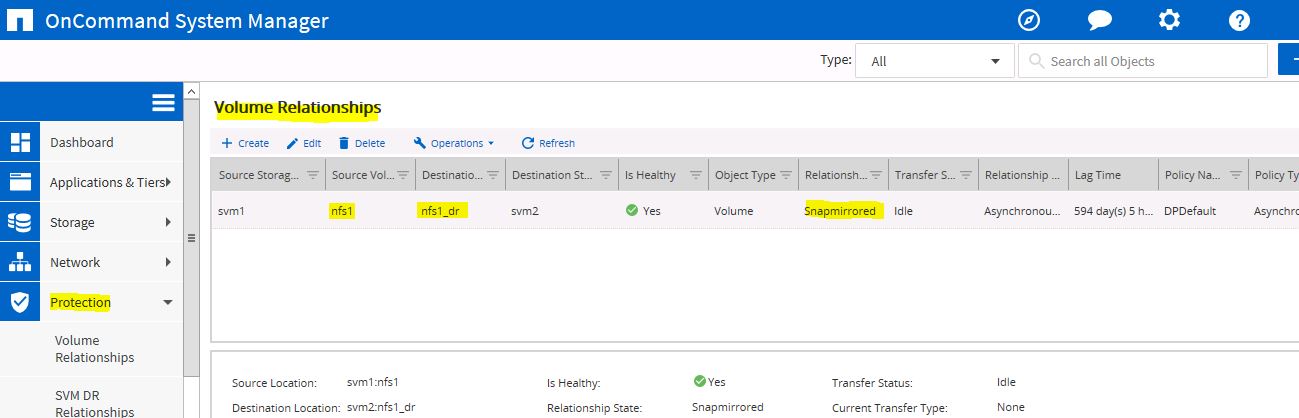Image resolution: width=1299 pixels, height=418 pixels.
Task: Click the Storage database sidebar icon
Action: 20,222
